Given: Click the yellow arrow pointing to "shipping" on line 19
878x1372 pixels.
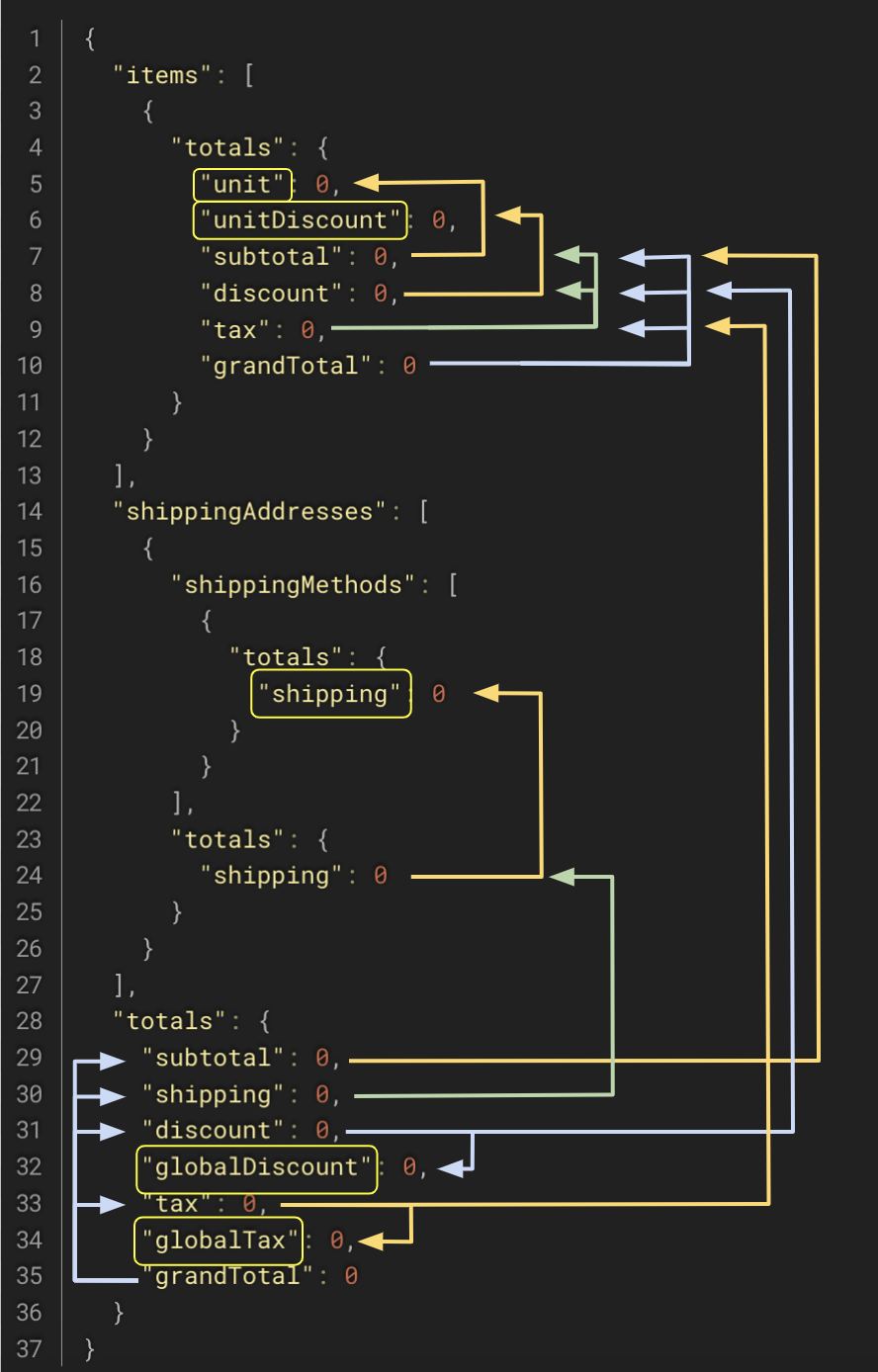Looking at the screenshot, I should [x=487, y=693].
